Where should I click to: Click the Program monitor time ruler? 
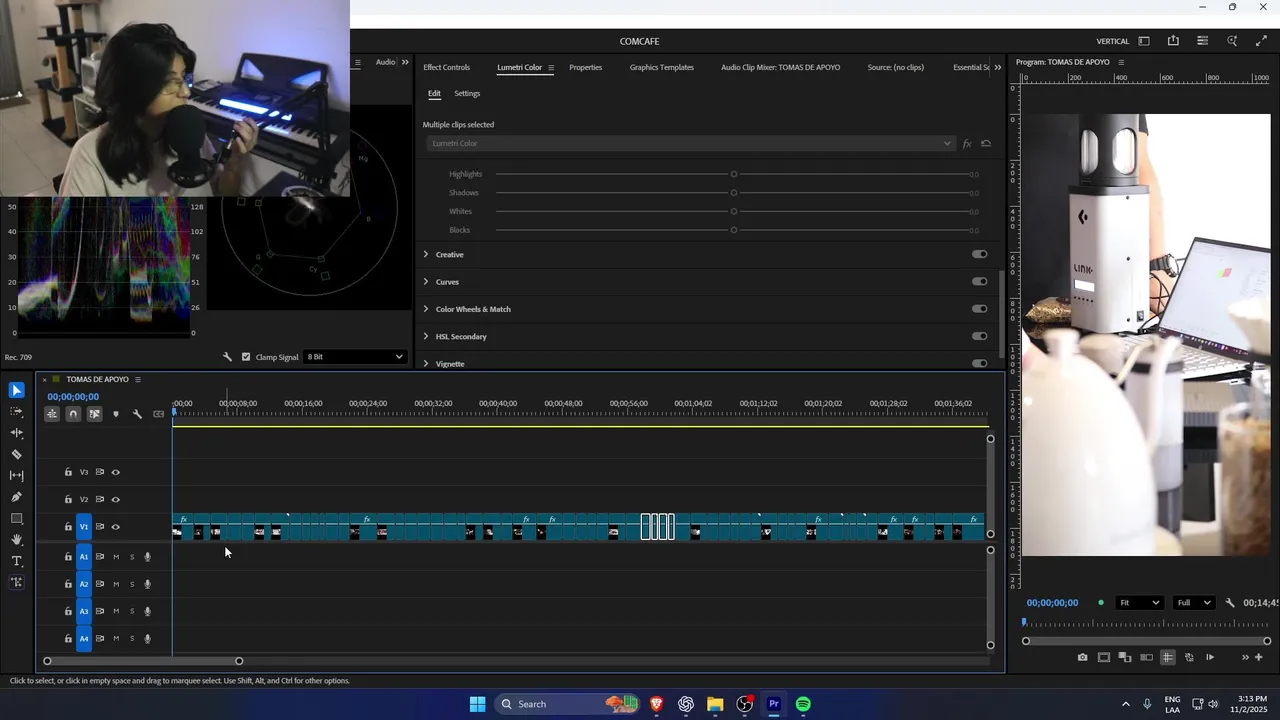pyautogui.click(x=1146, y=623)
